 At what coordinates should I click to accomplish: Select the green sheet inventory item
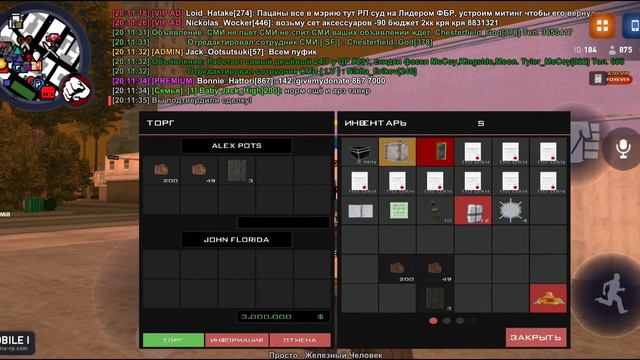click(x=397, y=211)
